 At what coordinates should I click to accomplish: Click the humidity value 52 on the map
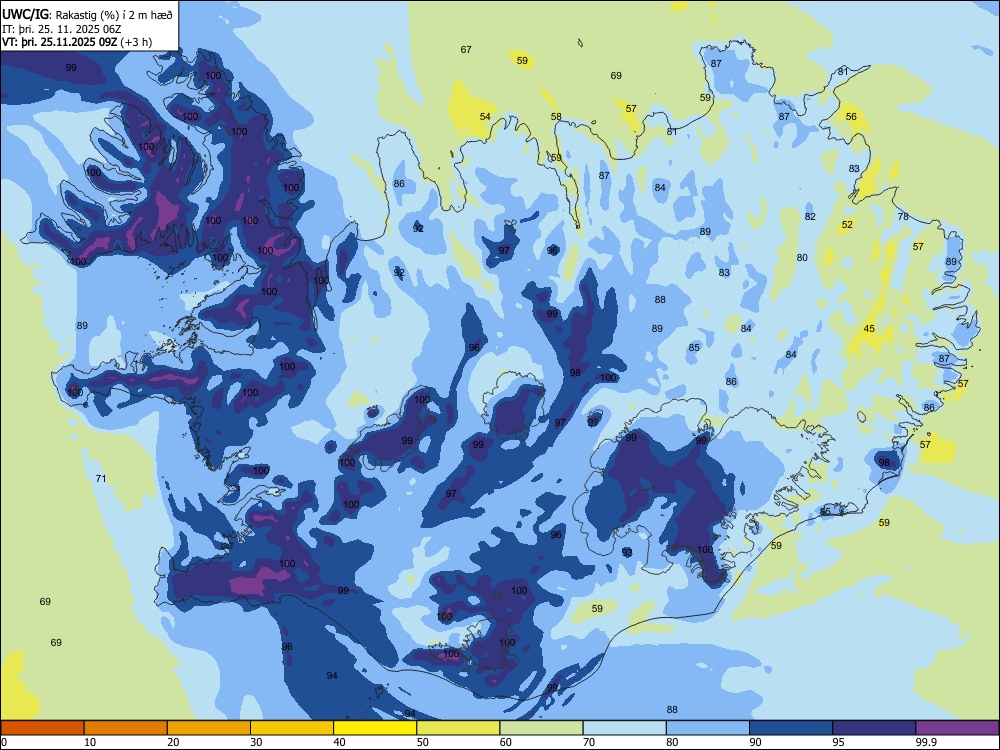[x=847, y=224]
